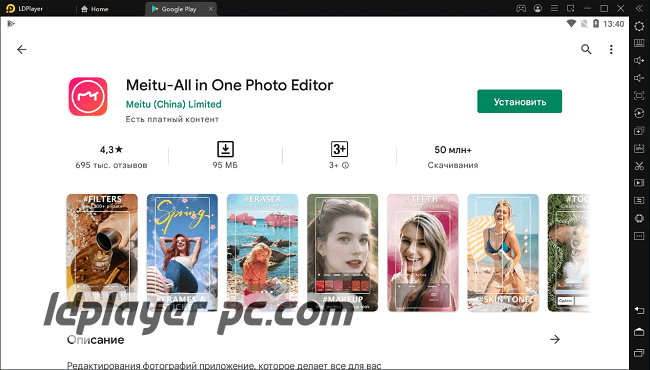Click the Meitu app icon

pyautogui.click(x=88, y=96)
